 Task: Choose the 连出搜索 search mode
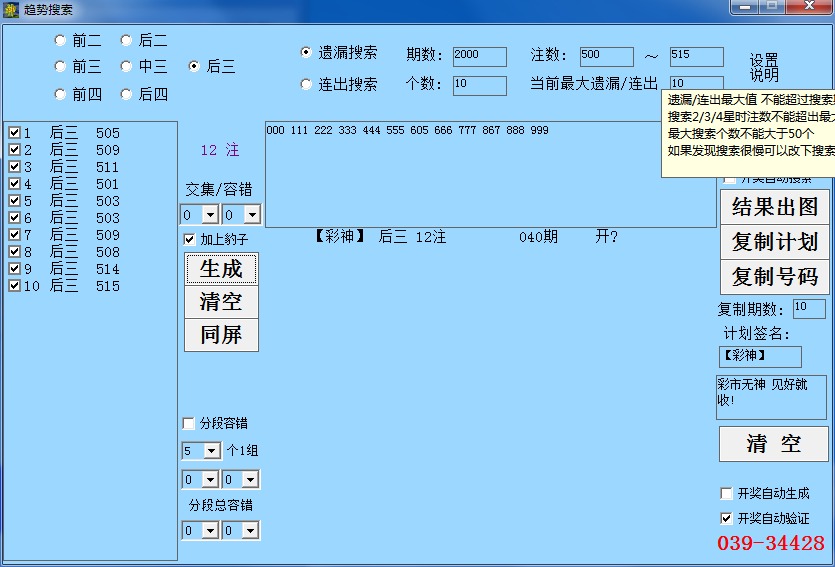tap(307, 85)
